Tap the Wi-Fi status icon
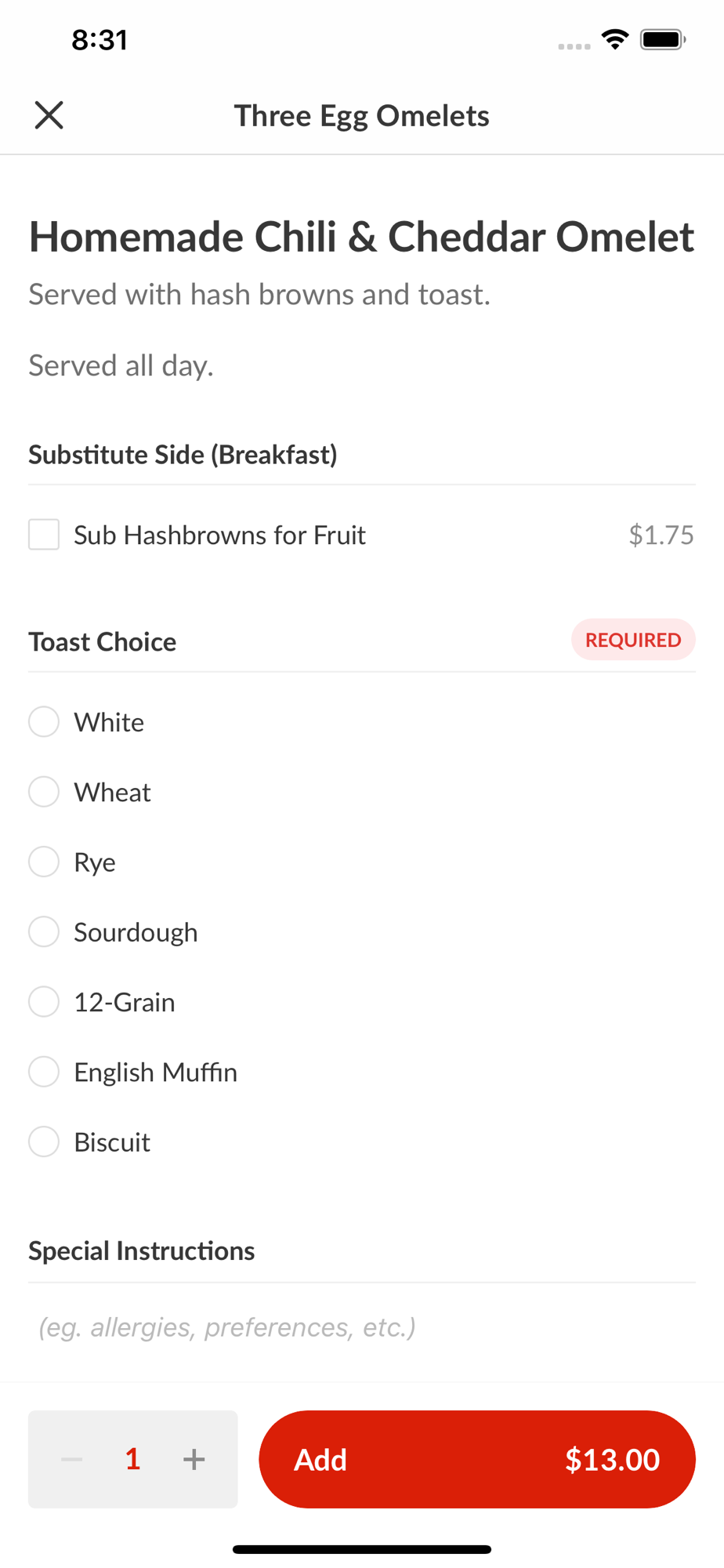Viewport: 724px width, 1568px height. click(x=615, y=39)
